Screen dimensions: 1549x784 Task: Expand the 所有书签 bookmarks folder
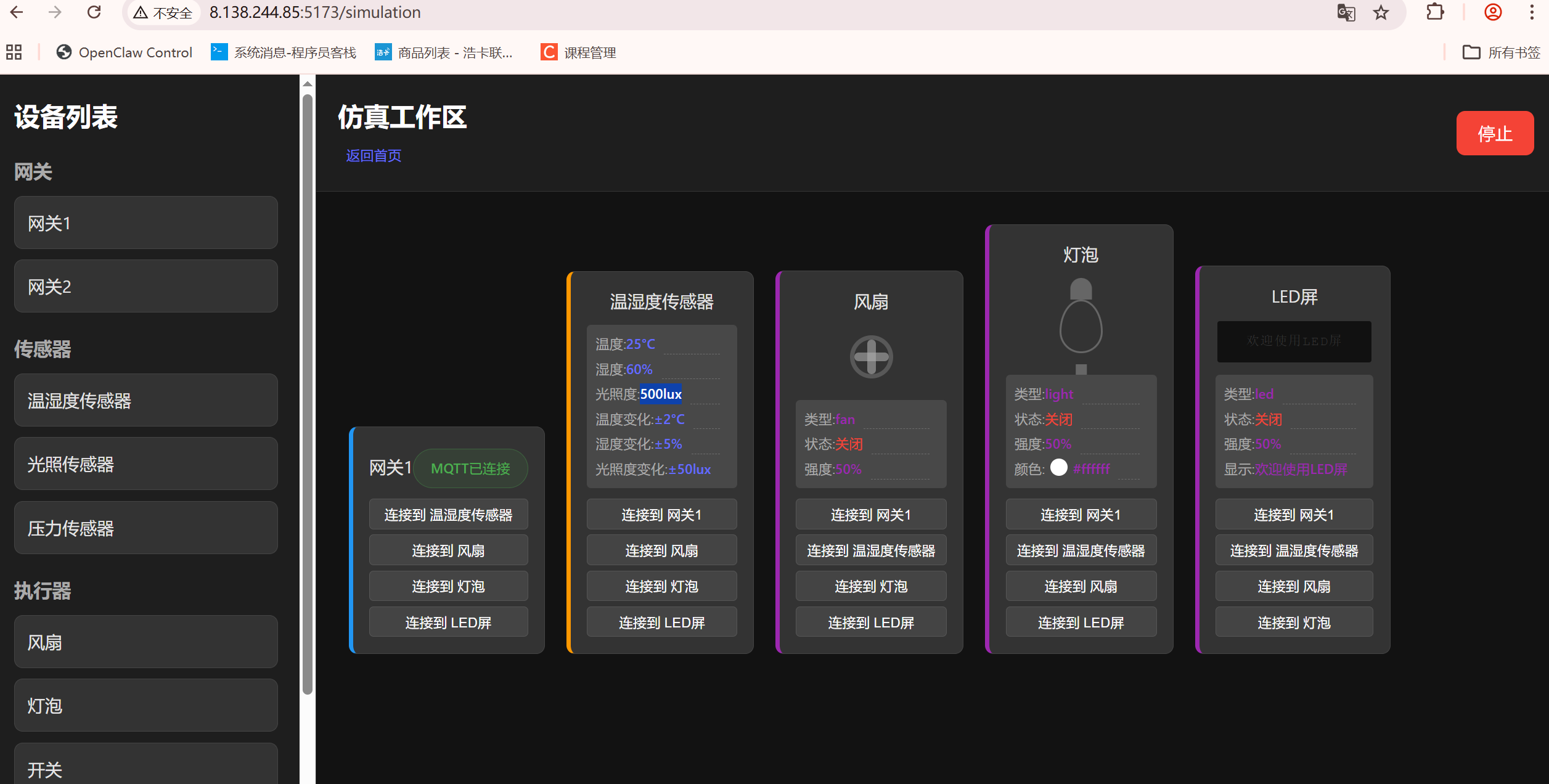(x=1501, y=52)
